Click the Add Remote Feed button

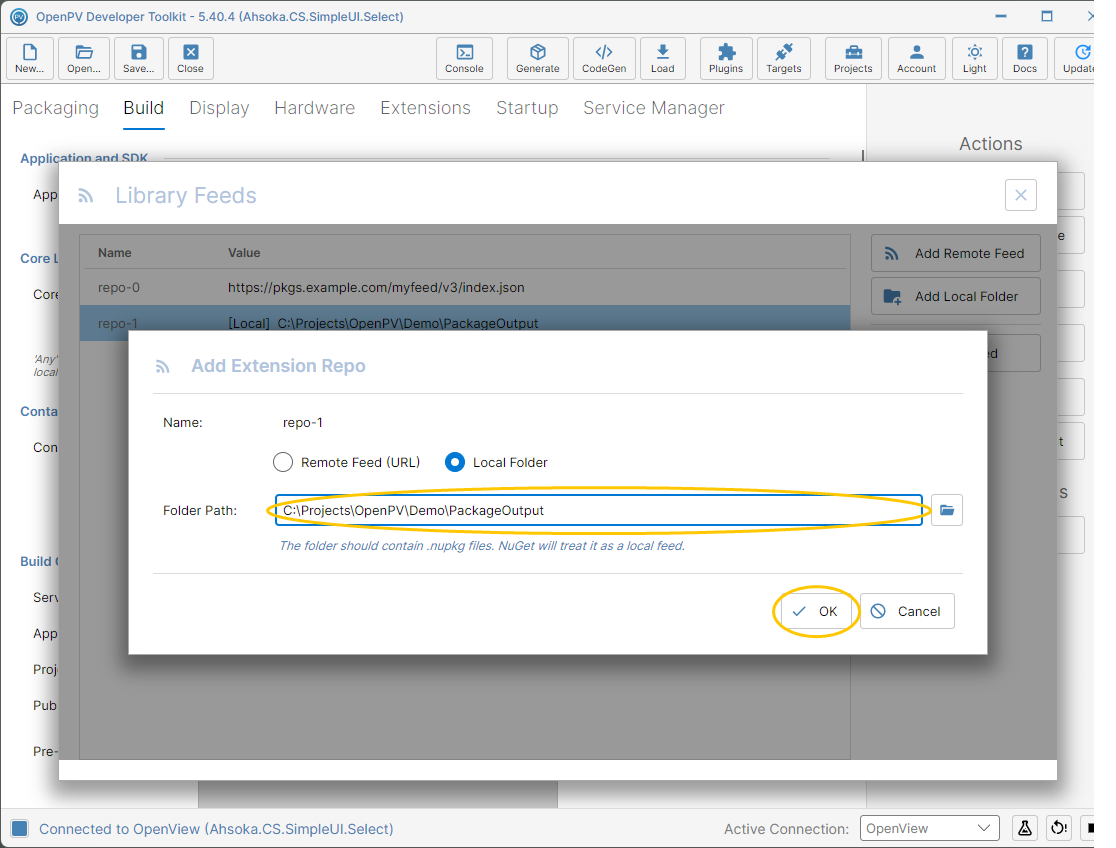coord(955,253)
